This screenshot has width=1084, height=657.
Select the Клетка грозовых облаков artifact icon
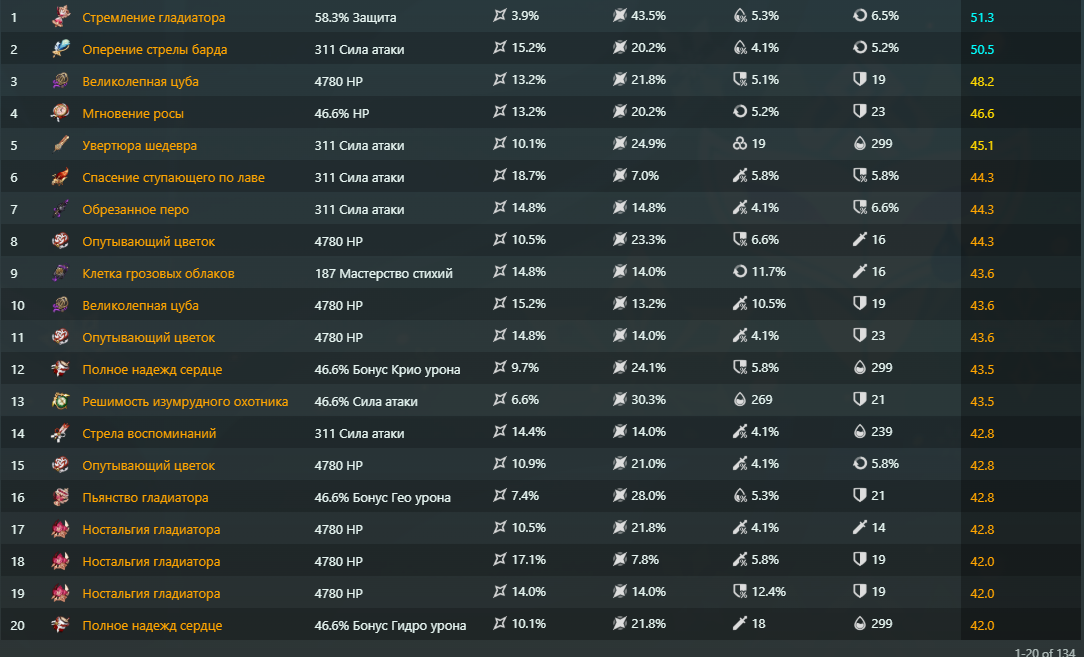tap(60, 273)
